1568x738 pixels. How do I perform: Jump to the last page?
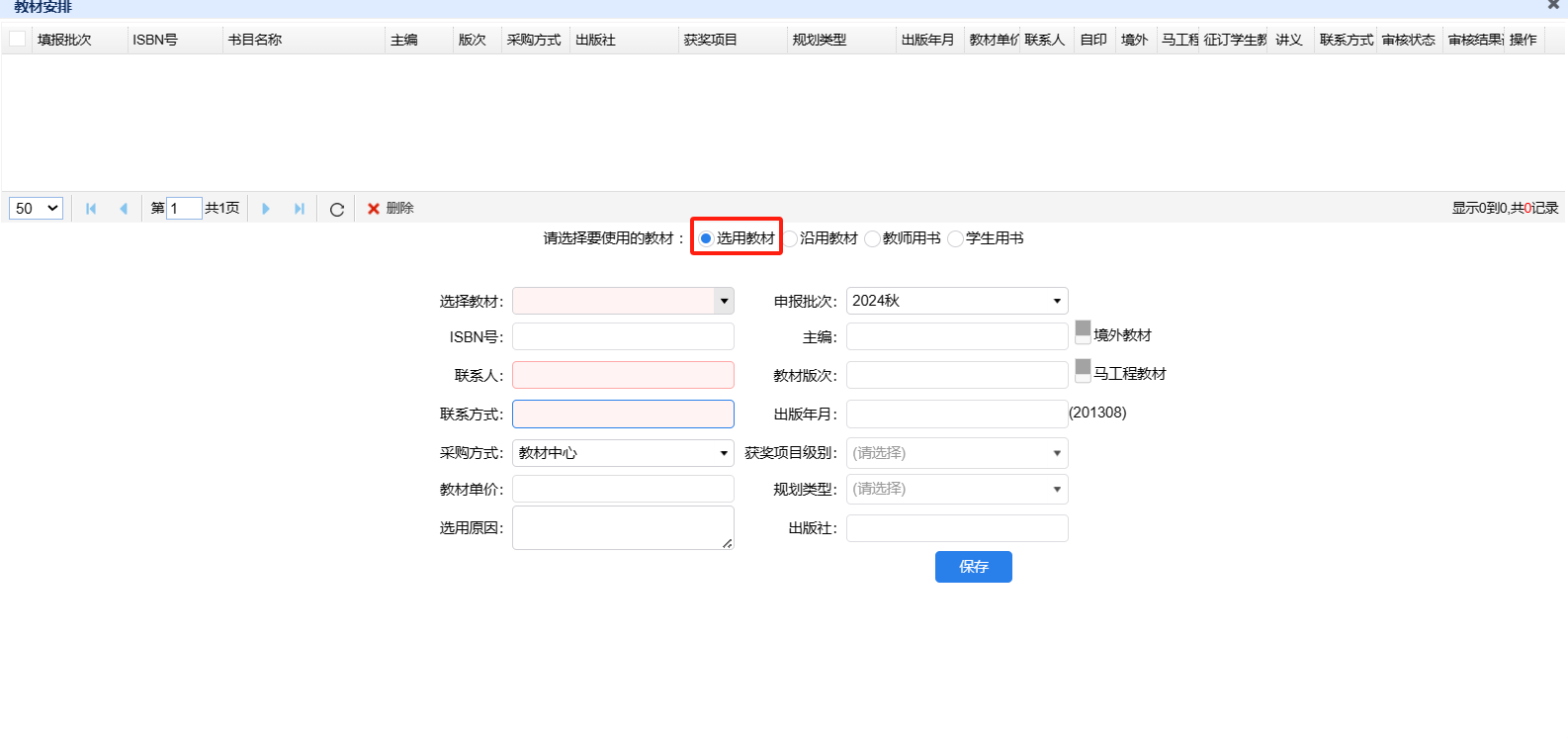(299, 209)
